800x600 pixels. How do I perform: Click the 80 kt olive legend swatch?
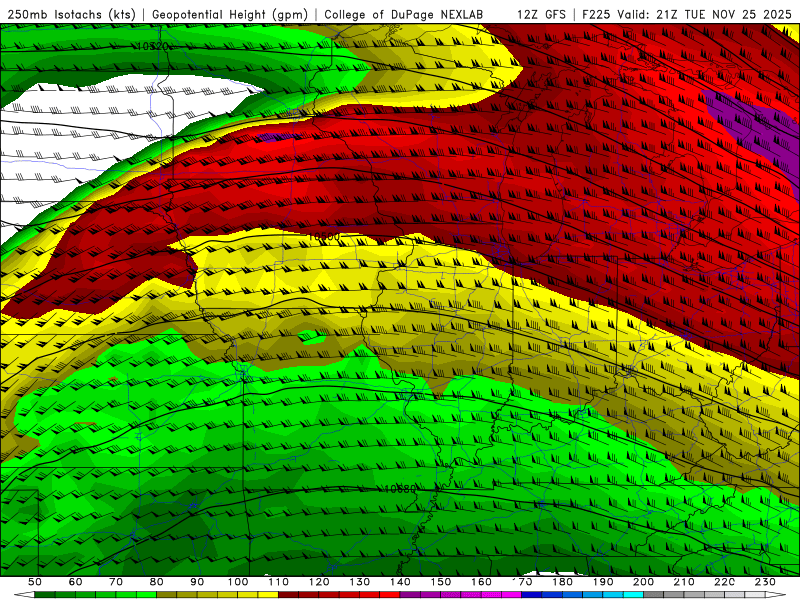pos(166,595)
